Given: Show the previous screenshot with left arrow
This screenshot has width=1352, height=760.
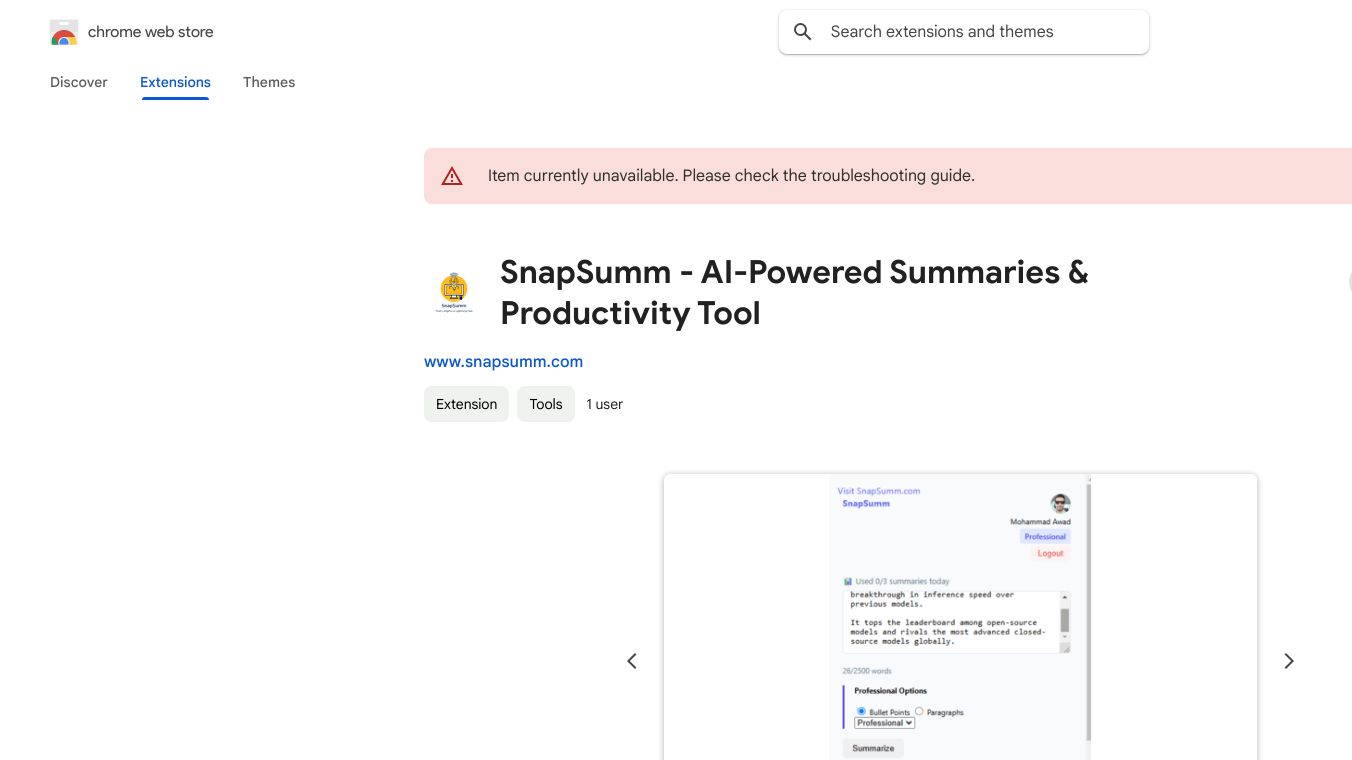Looking at the screenshot, I should tap(632, 661).
